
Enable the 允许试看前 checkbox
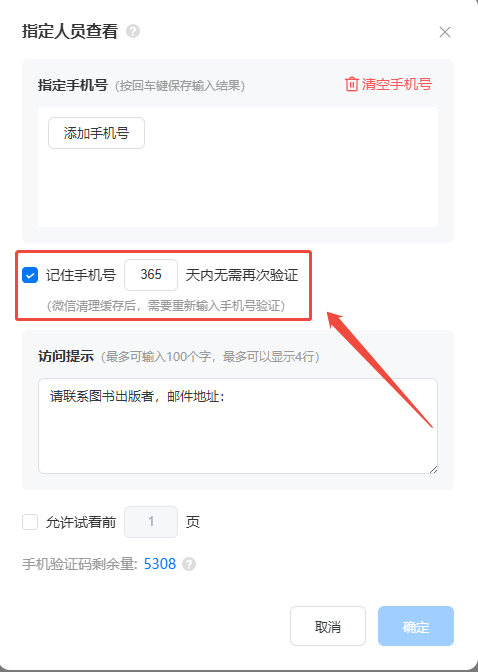(30, 522)
